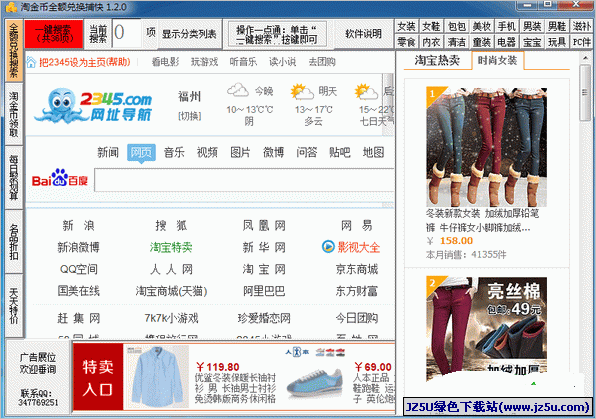Click the right panel scrollbar up arrow
Image resolution: width=596 pixels, height=419 pixels.
(585, 58)
